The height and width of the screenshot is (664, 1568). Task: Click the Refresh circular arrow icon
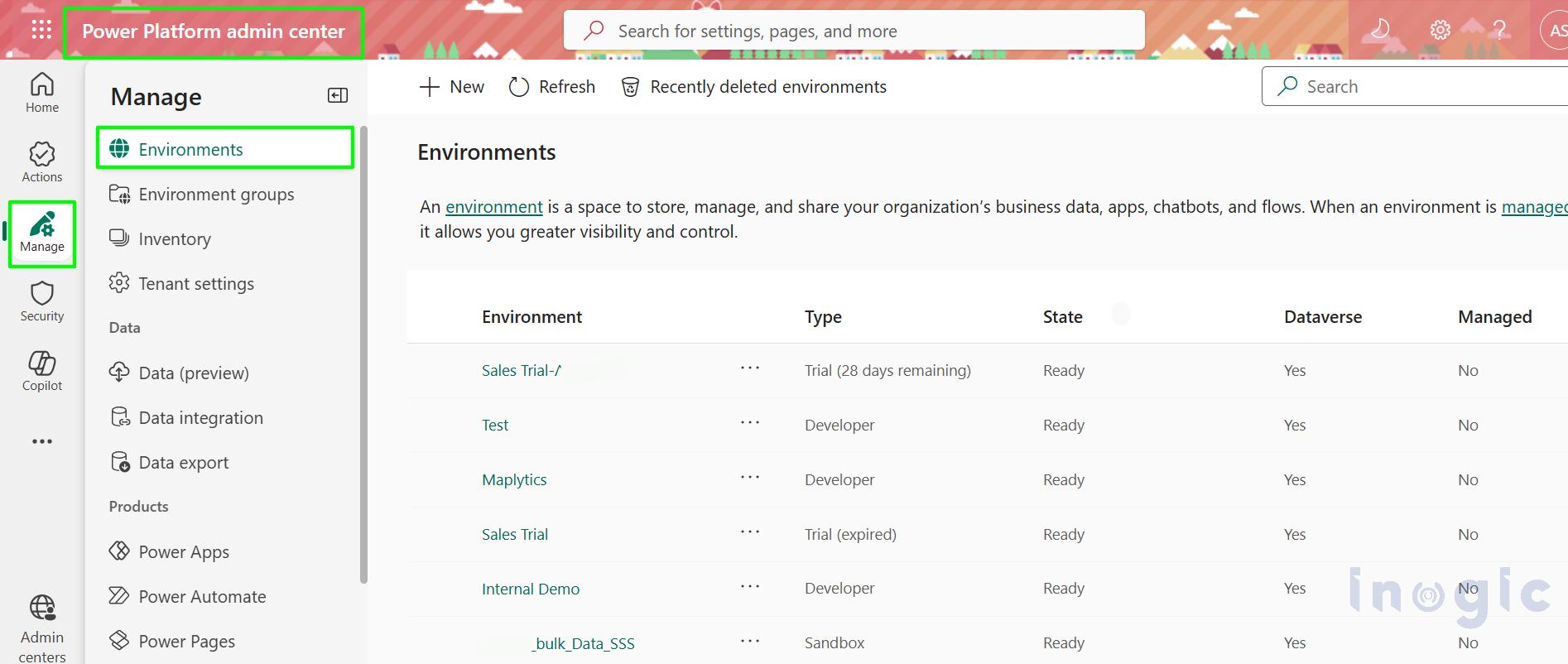(x=519, y=87)
